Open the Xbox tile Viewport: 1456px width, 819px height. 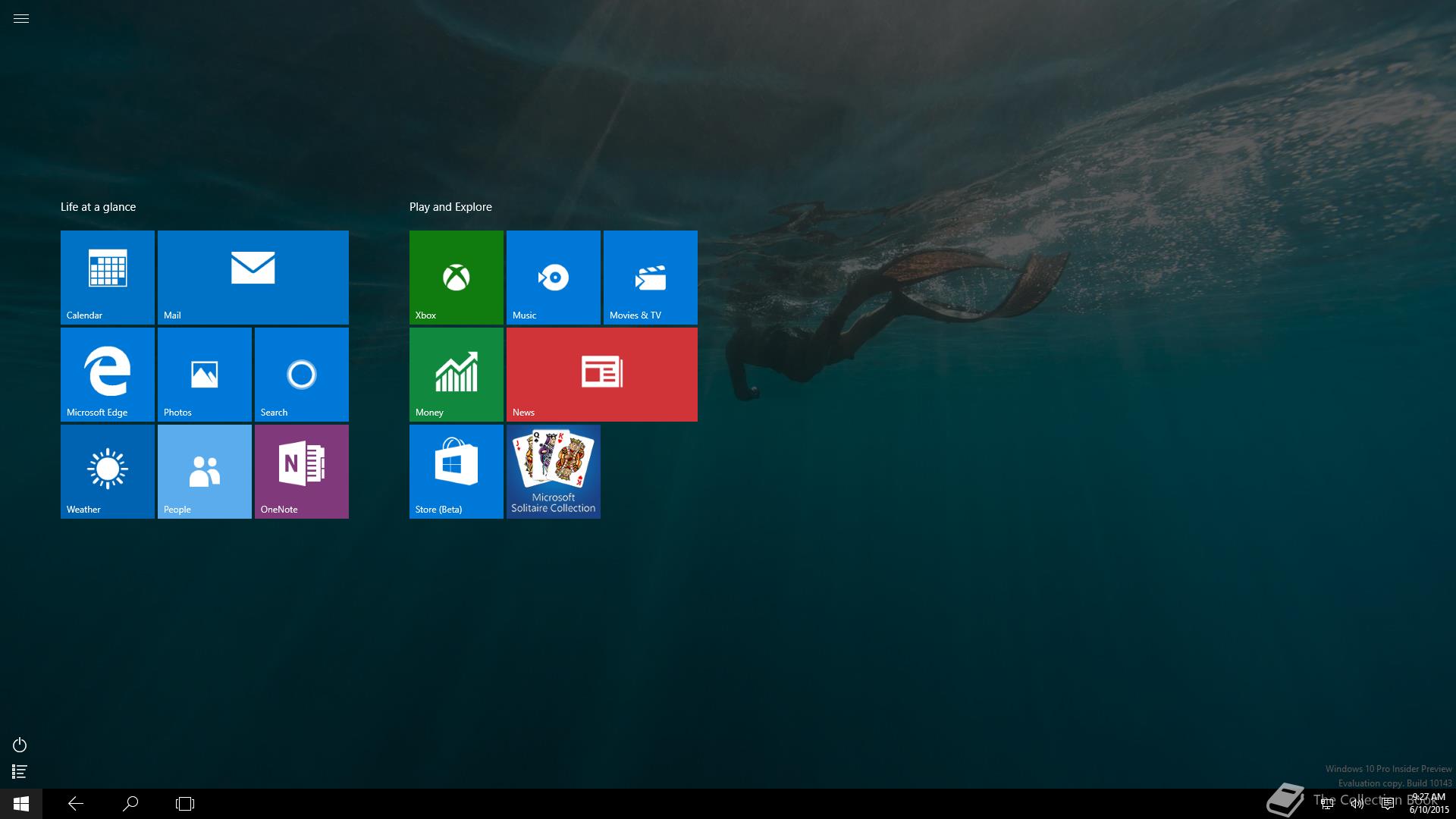click(457, 278)
